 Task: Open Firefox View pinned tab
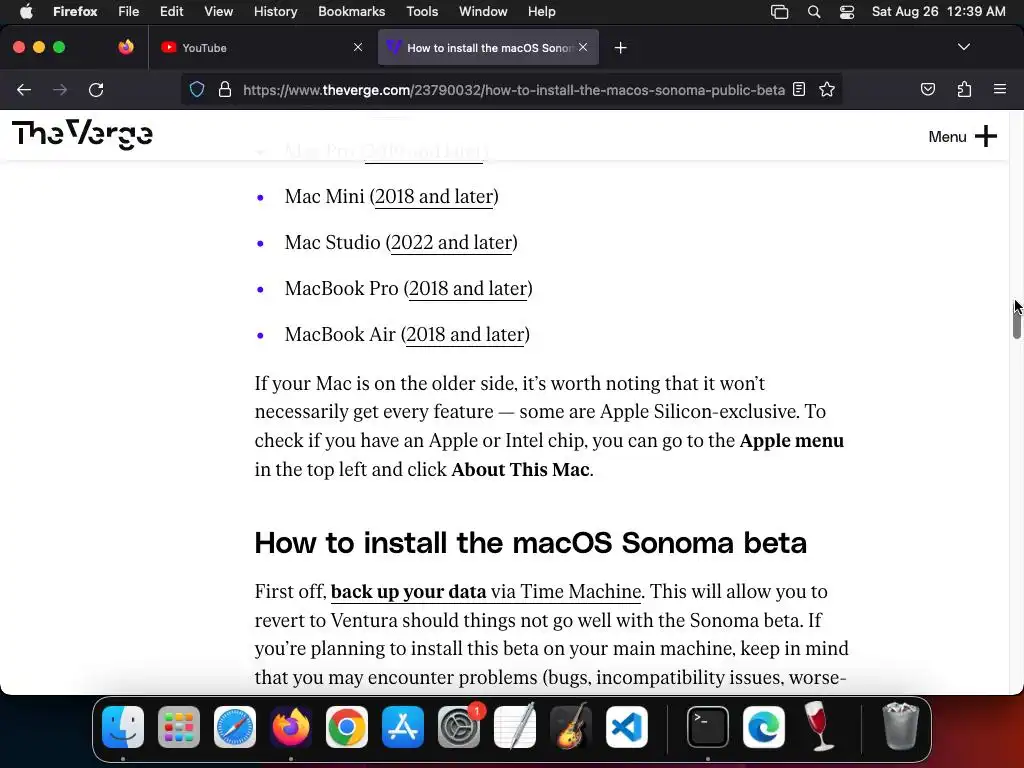[x=126, y=47]
